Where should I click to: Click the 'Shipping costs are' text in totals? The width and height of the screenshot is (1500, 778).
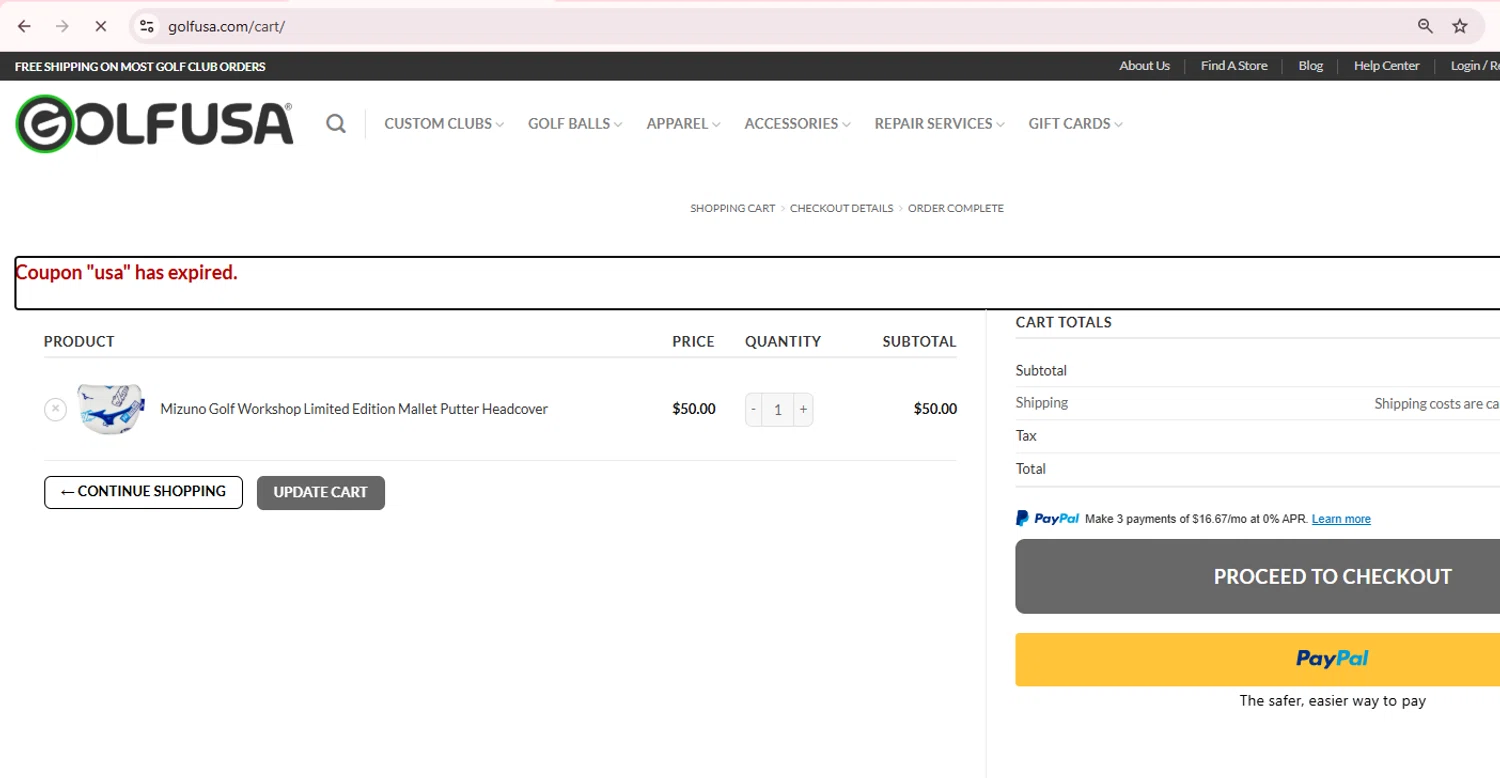1436,404
